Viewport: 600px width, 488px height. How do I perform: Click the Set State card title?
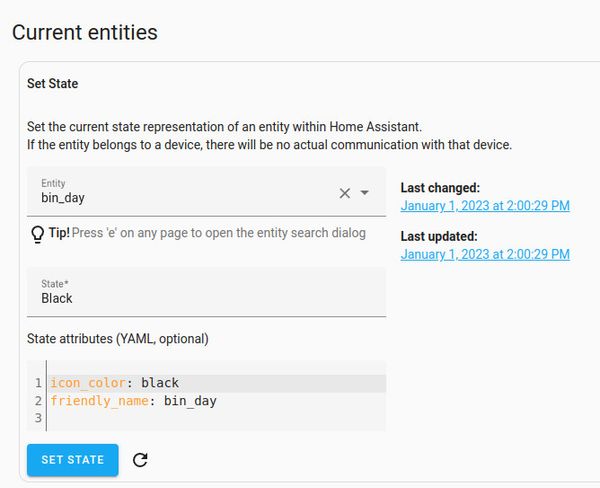pos(52,84)
